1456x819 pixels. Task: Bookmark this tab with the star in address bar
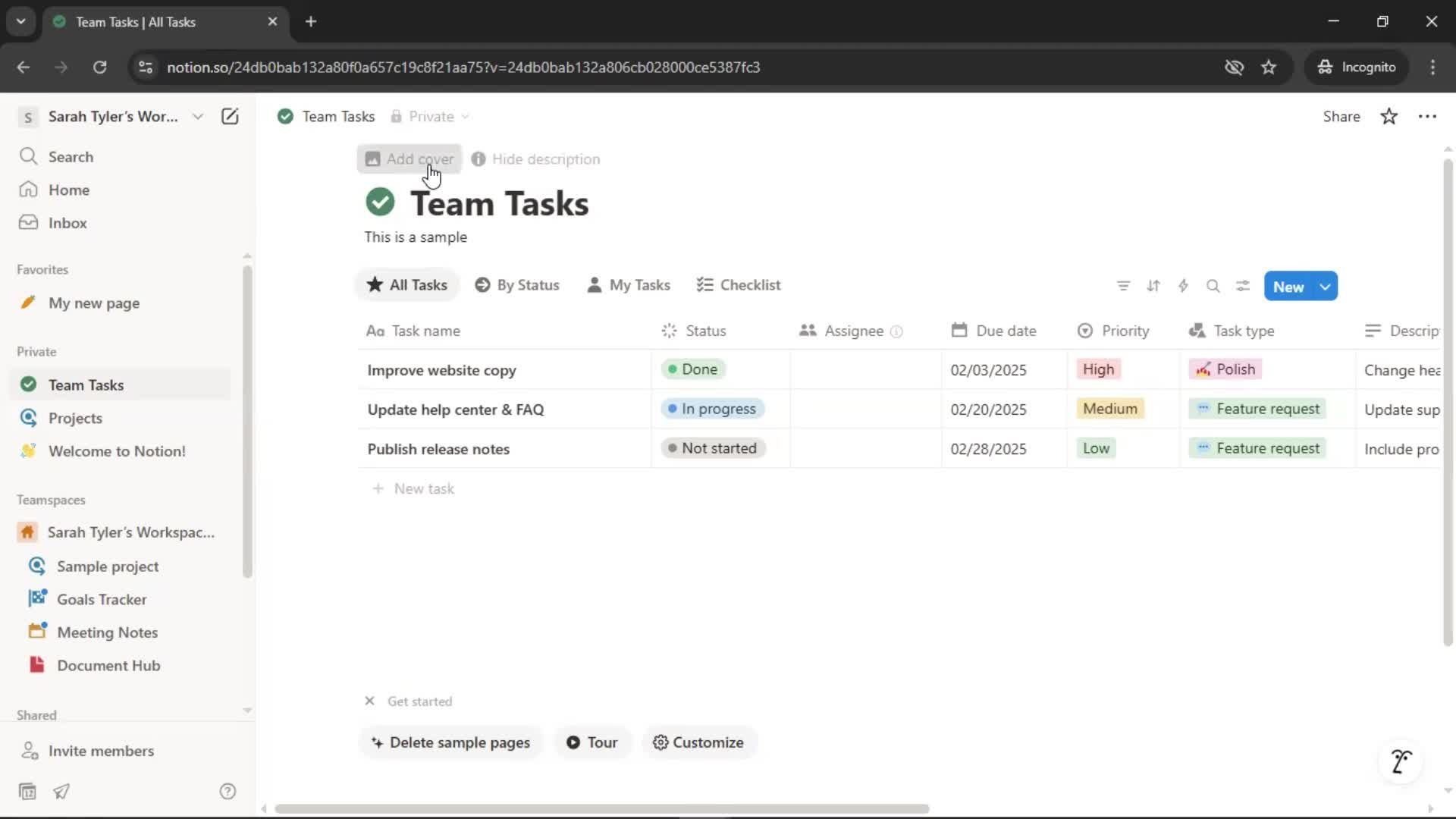pyautogui.click(x=1269, y=67)
